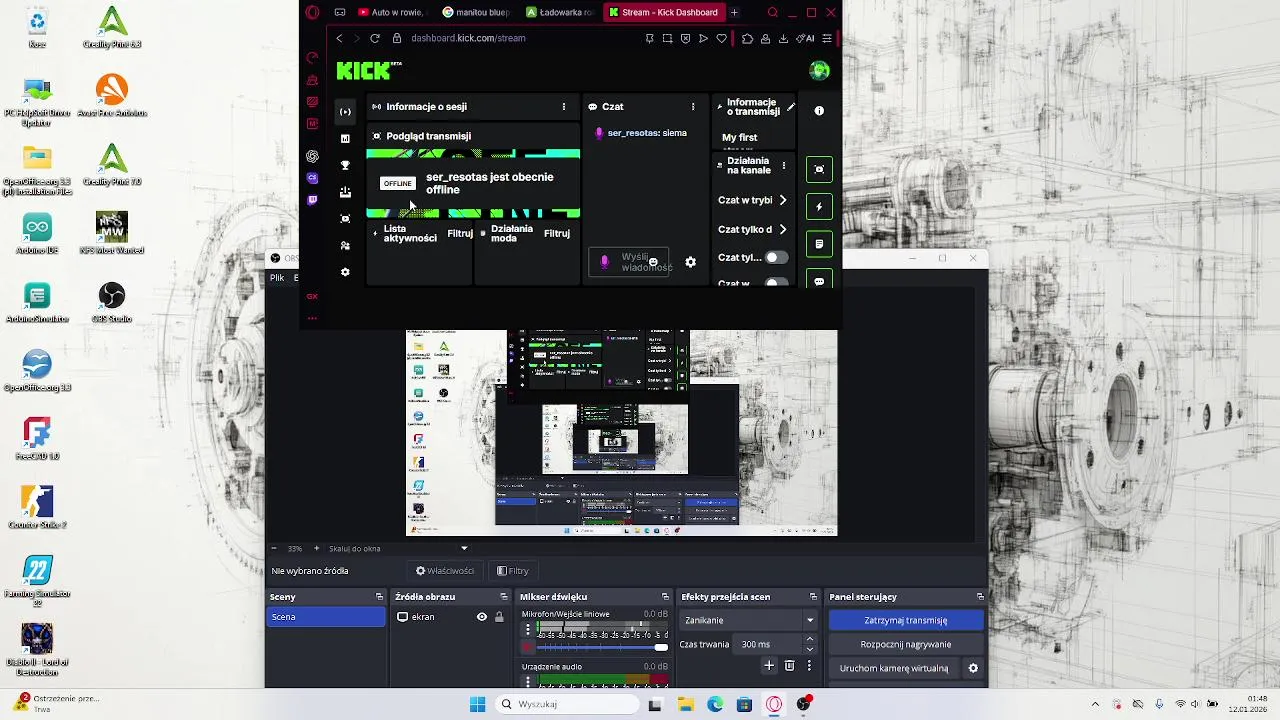1280x720 pixels.
Task: Select Scena in the Sceny list
Action: pos(326,617)
